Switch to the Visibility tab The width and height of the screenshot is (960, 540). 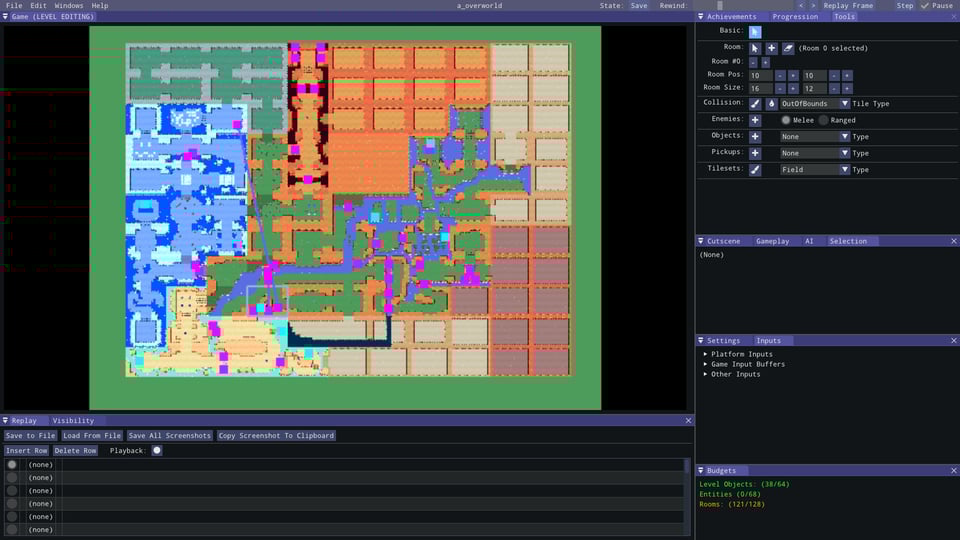[73, 421]
